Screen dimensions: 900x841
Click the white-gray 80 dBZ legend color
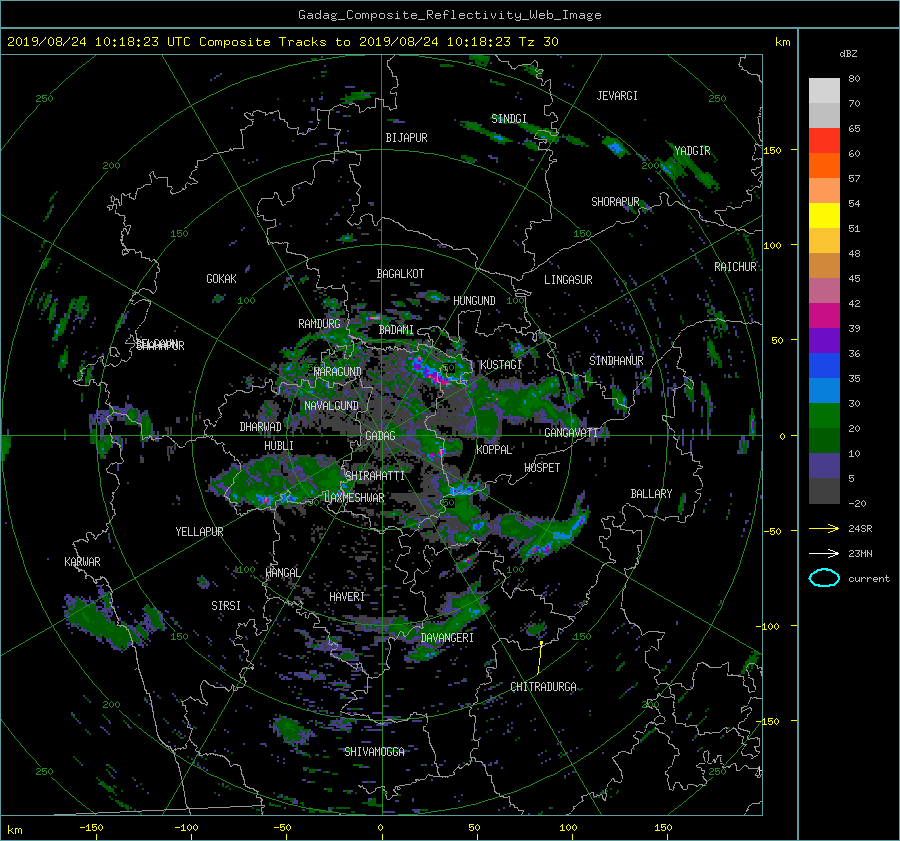pos(824,91)
